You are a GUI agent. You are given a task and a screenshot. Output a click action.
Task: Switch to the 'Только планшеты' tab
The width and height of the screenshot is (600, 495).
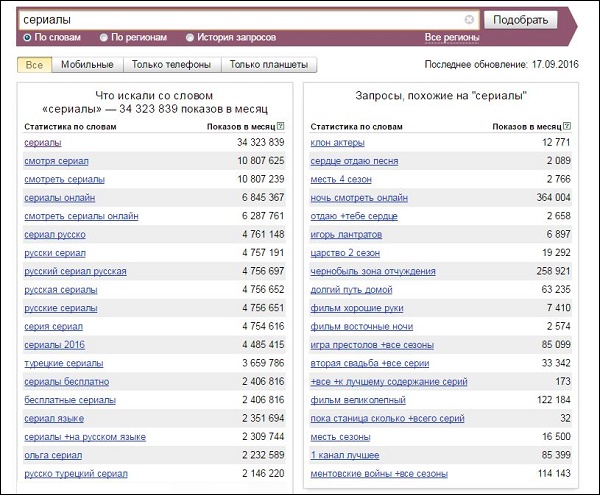pos(269,65)
